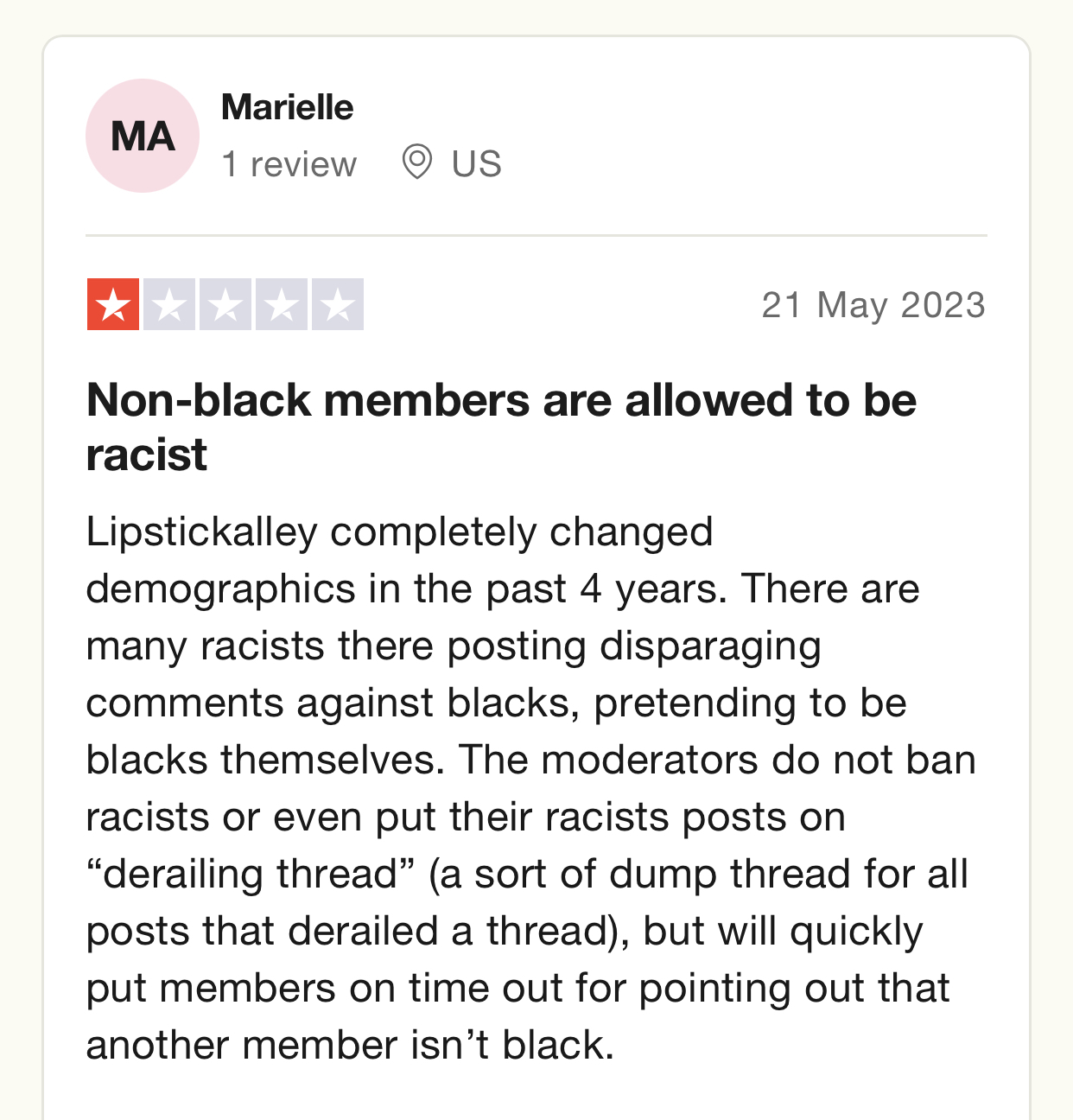The image size is (1073, 1120).
Task: Select the second grey star
Action: pos(169,304)
